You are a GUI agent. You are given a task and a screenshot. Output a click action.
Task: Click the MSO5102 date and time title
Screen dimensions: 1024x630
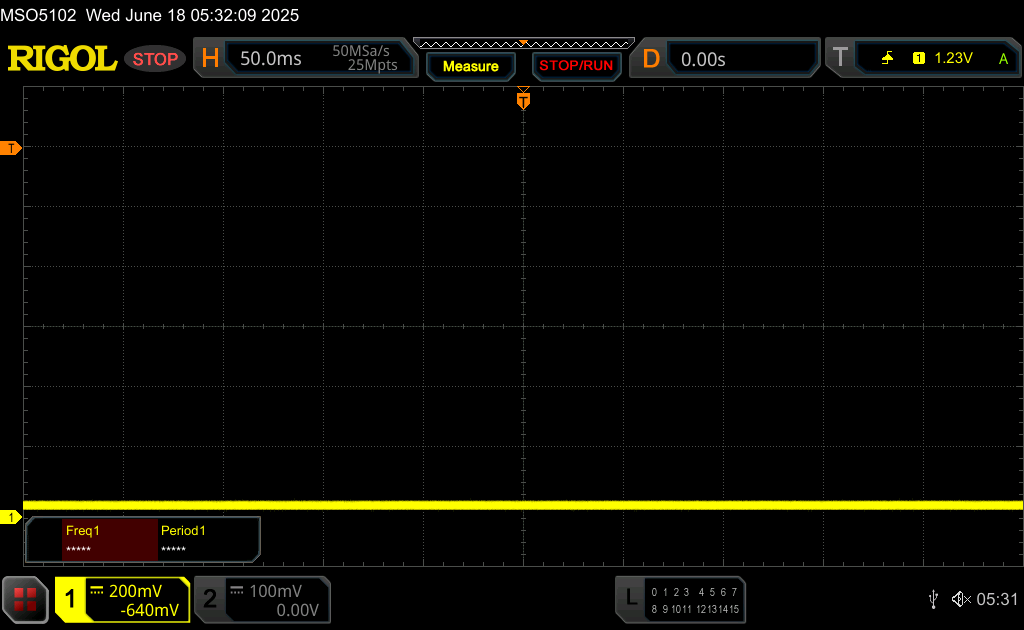coord(150,15)
